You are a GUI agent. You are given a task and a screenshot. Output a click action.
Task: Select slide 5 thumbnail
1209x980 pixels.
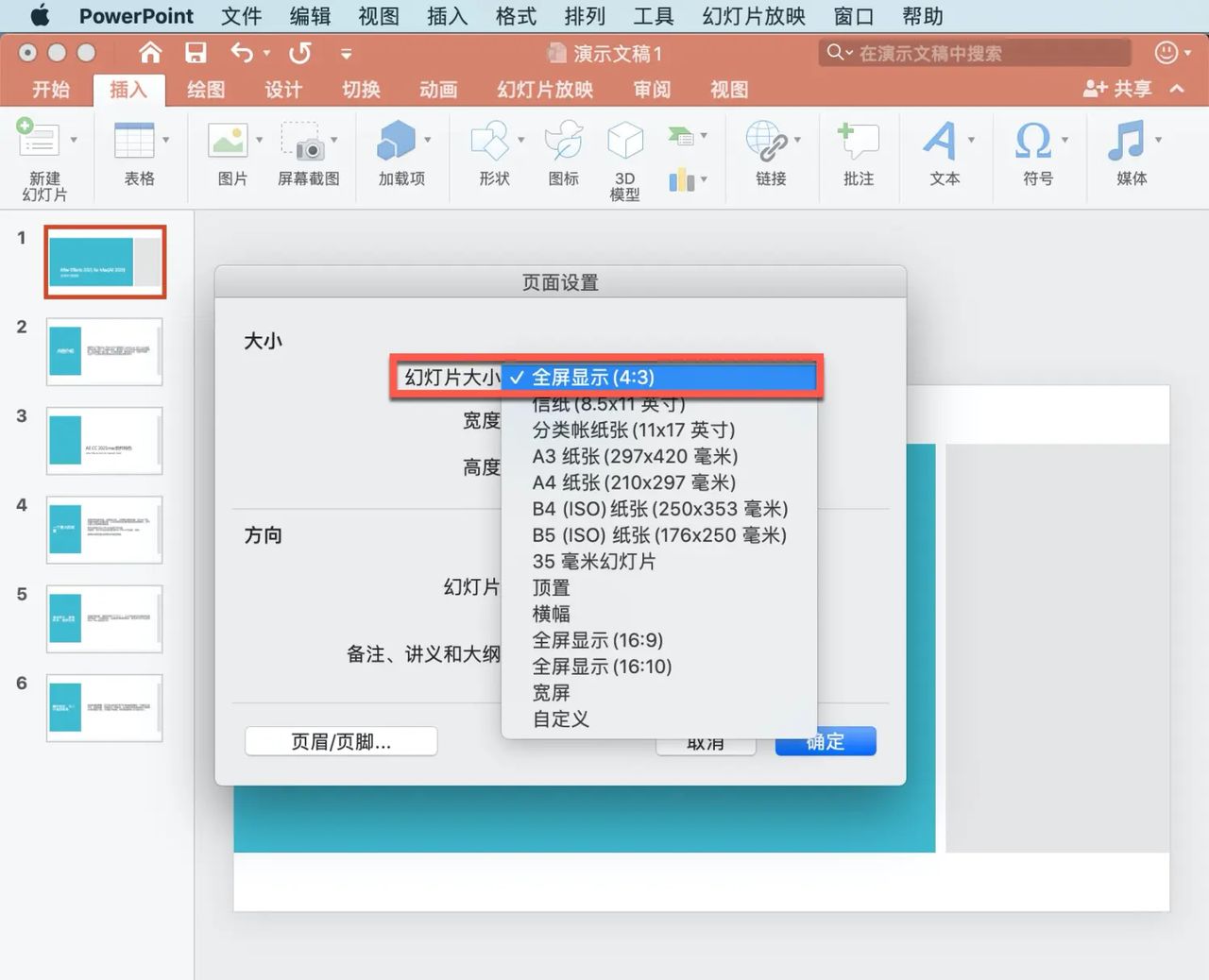105,618
